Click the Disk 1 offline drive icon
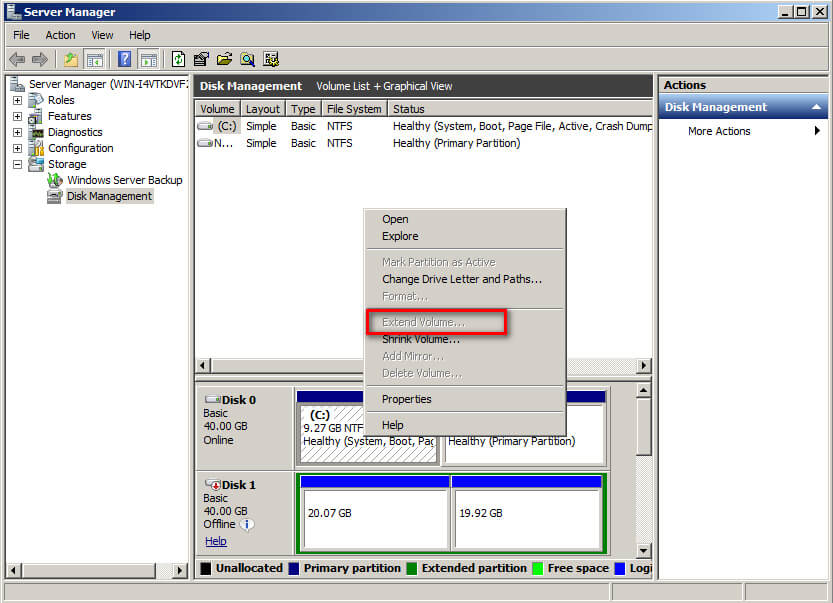 pyautogui.click(x=212, y=485)
